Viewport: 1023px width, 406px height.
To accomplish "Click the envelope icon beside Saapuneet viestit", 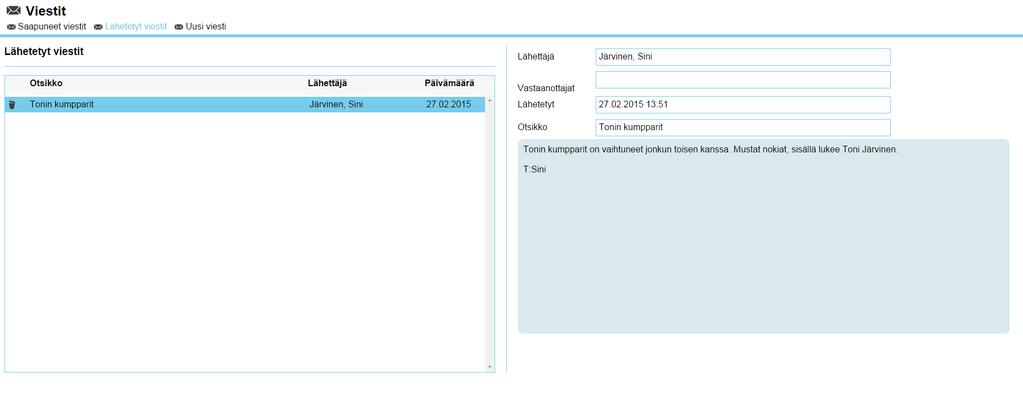I will 11,27.
